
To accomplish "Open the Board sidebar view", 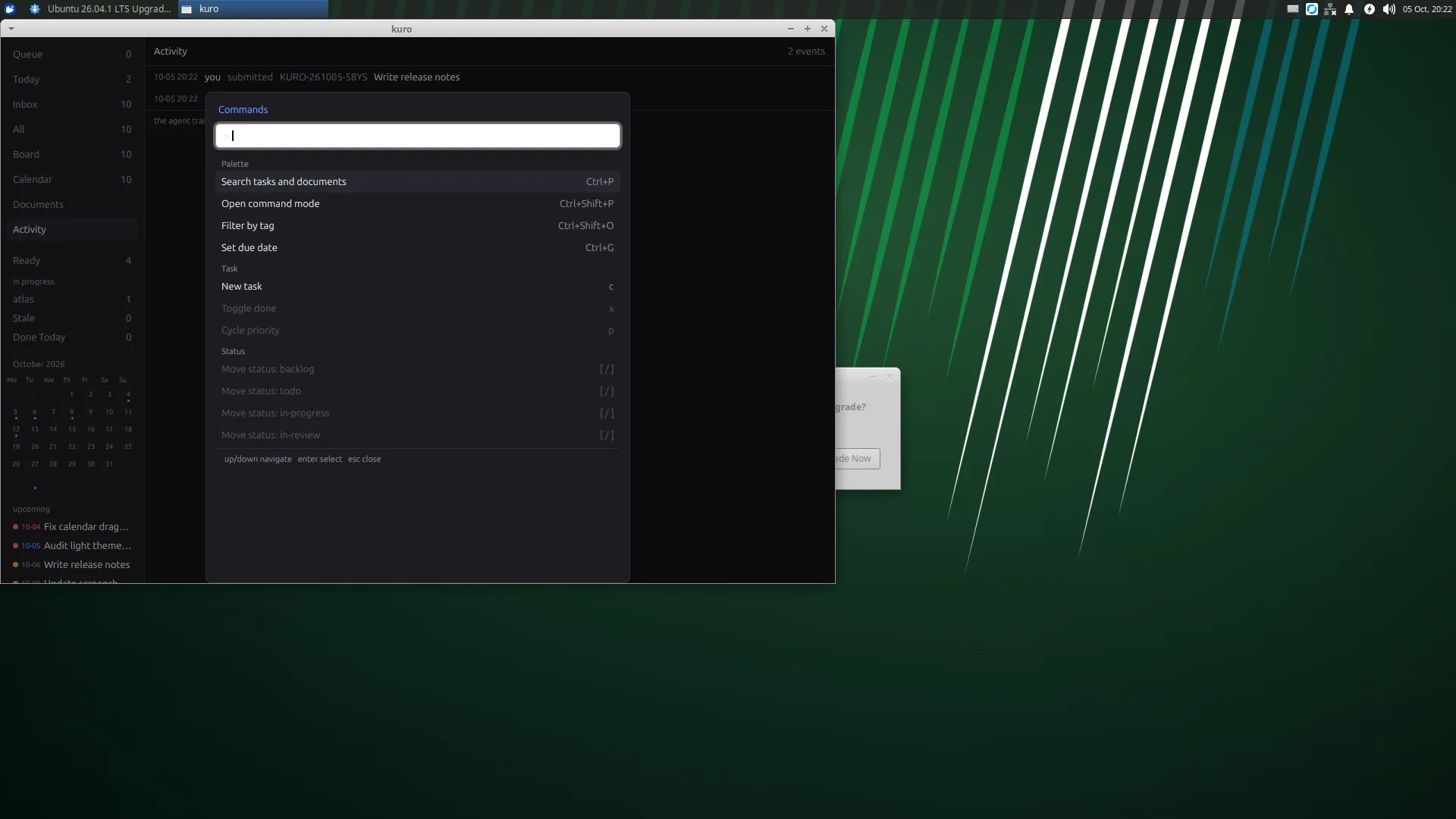I will tap(72, 155).
